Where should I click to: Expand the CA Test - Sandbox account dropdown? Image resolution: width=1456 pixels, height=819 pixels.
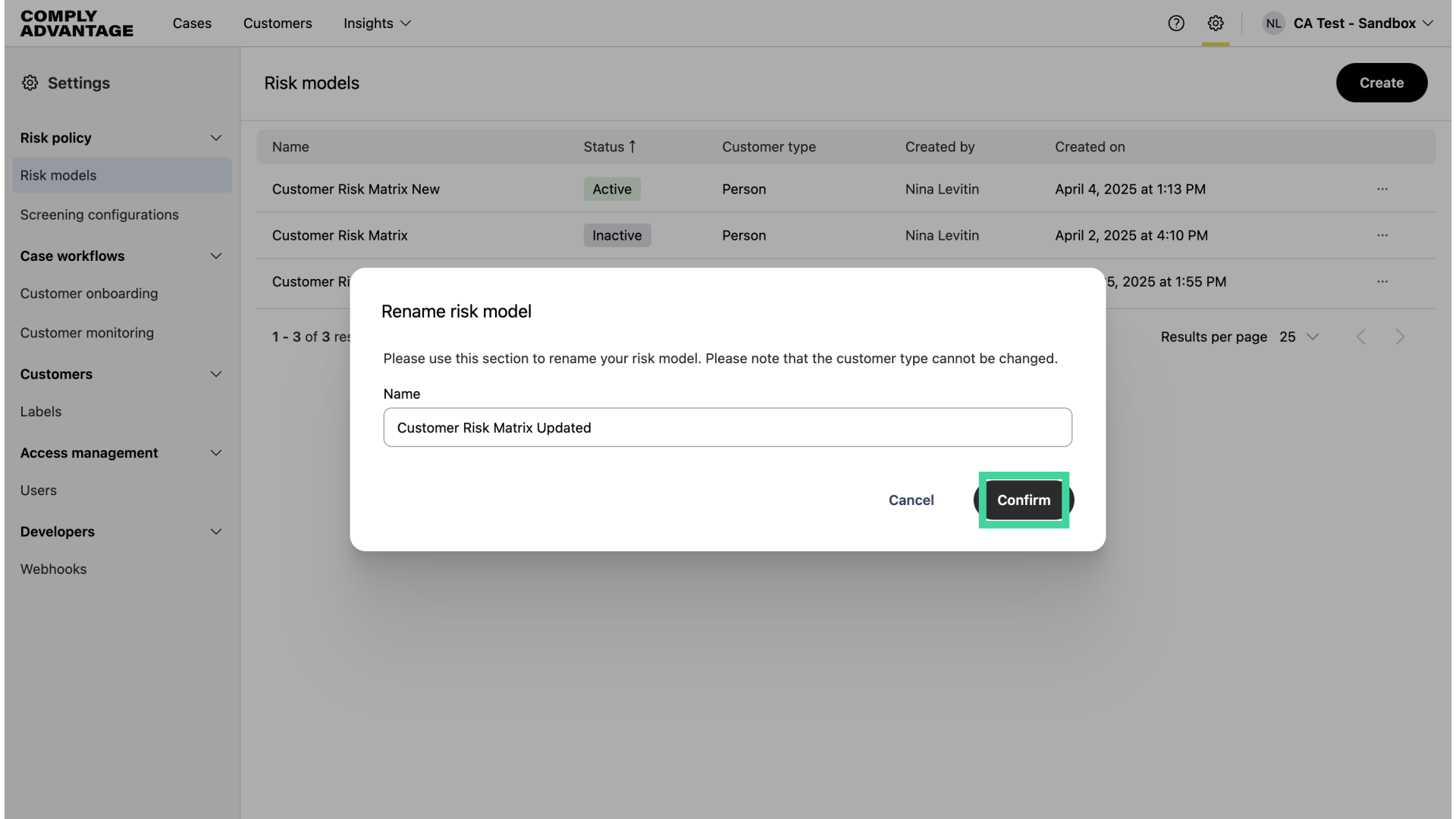point(1429,24)
